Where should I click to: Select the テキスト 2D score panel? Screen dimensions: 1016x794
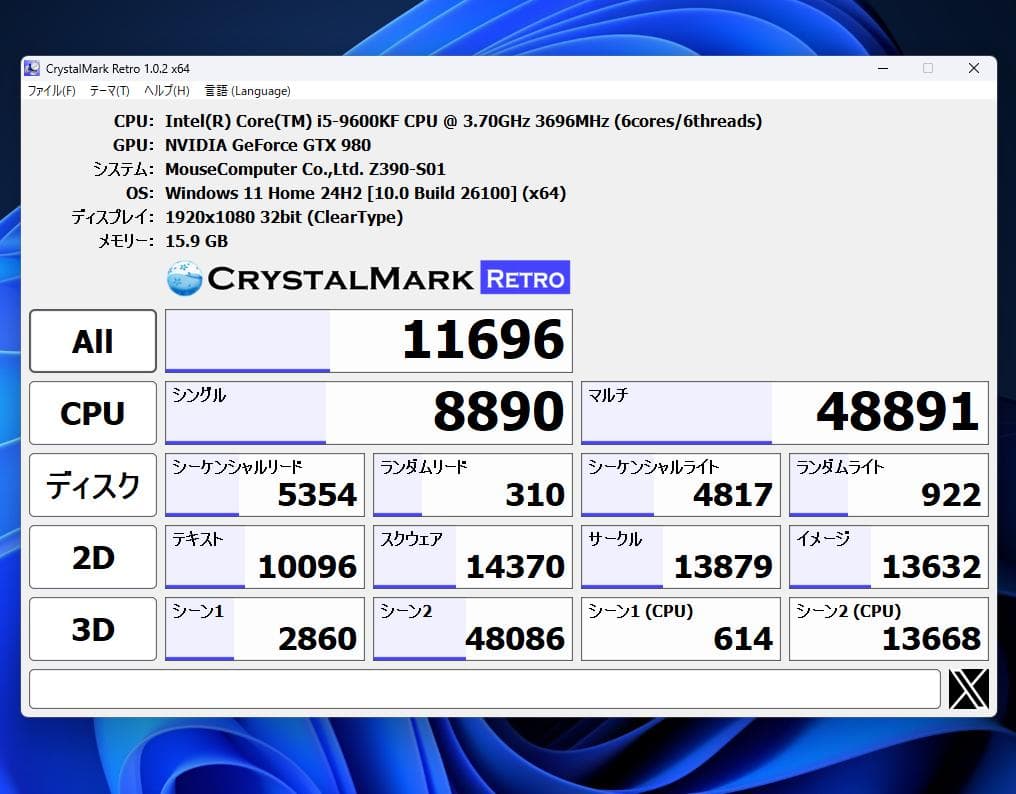[264, 557]
